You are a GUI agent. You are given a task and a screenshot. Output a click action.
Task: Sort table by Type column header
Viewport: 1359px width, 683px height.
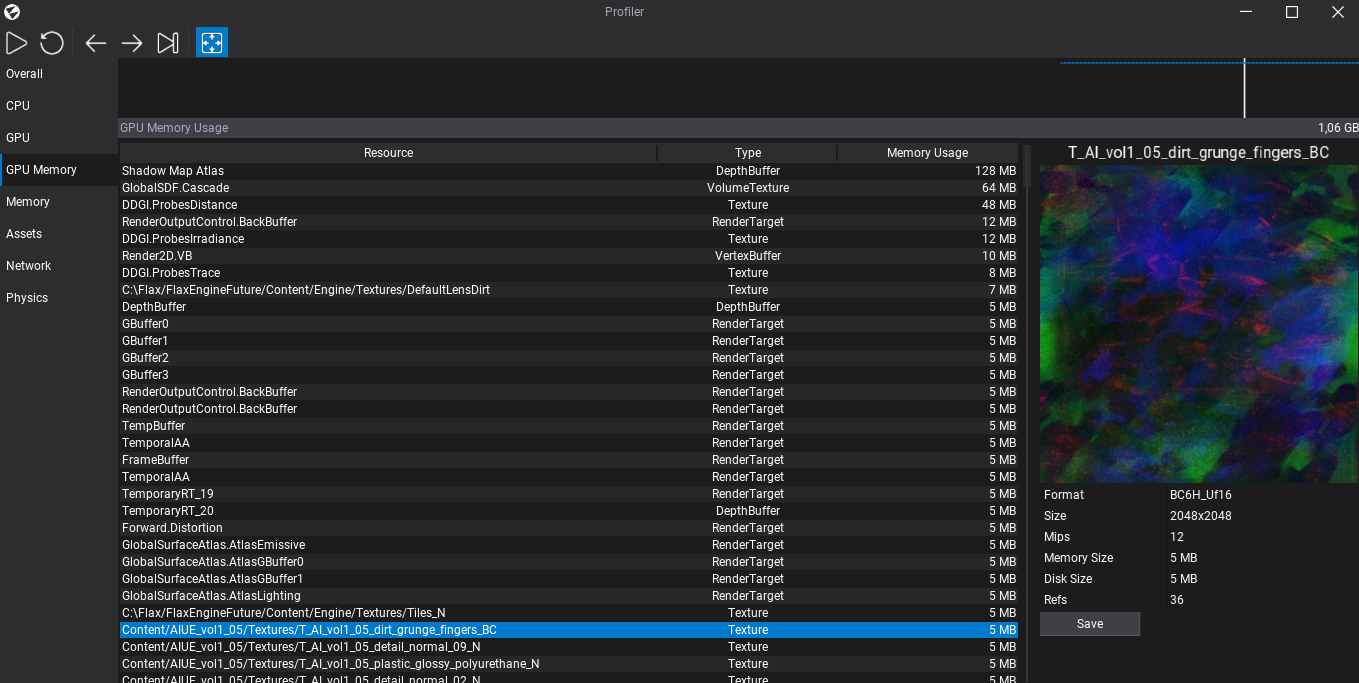[x=747, y=153]
